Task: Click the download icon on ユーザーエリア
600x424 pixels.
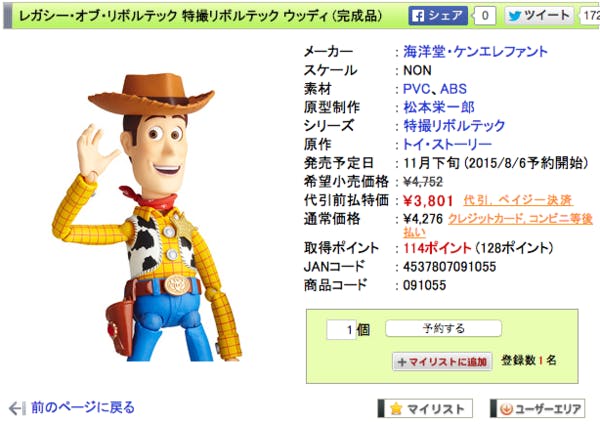Action: coord(506,409)
